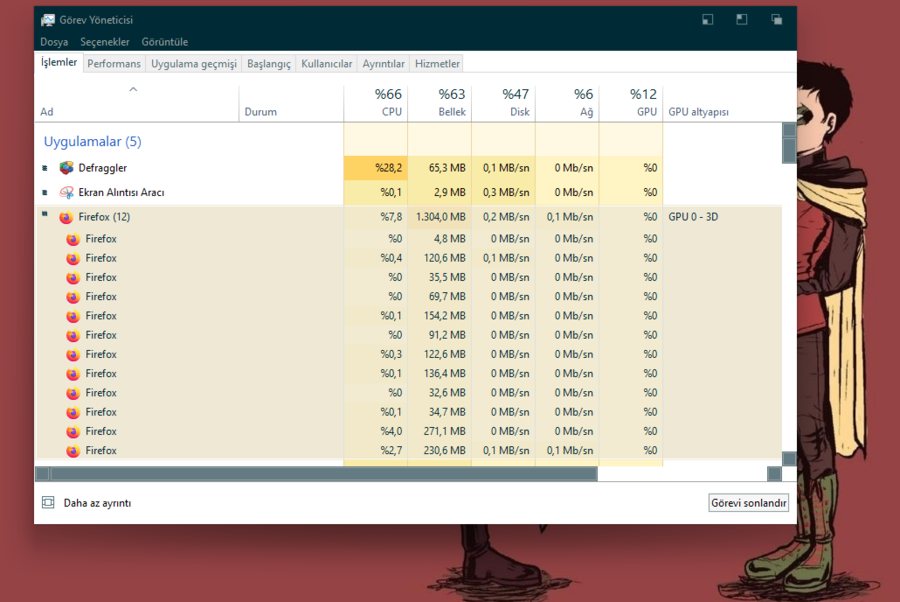Click the Görev Yöneticisi title bar icon
This screenshot has width=900, height=602.
[x=48, y=20]
